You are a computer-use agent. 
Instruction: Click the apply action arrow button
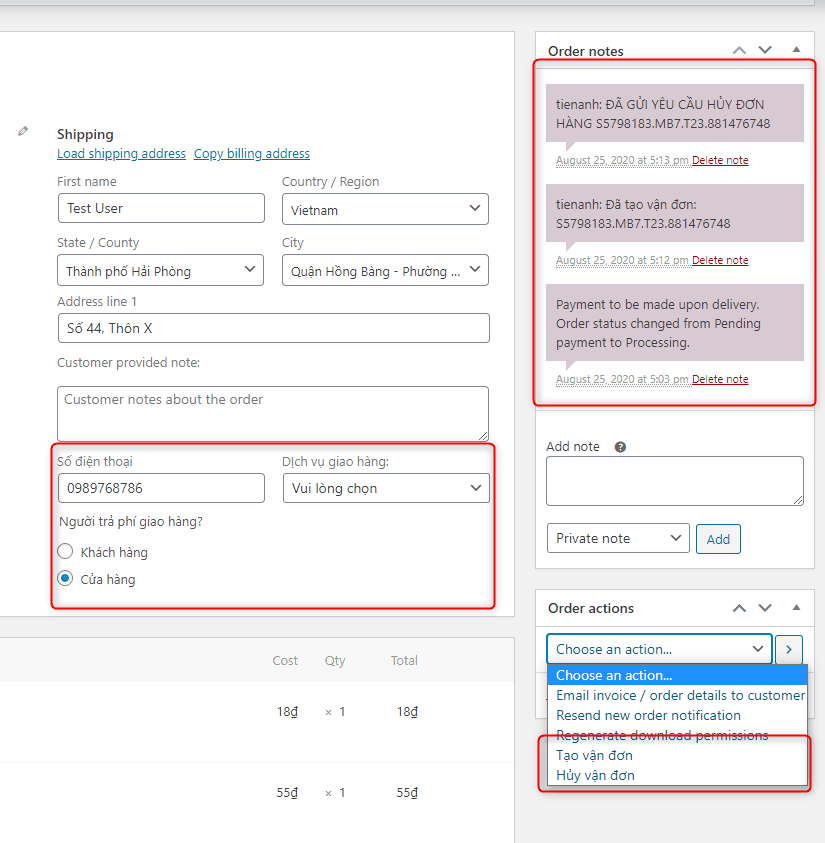[789, 649]
